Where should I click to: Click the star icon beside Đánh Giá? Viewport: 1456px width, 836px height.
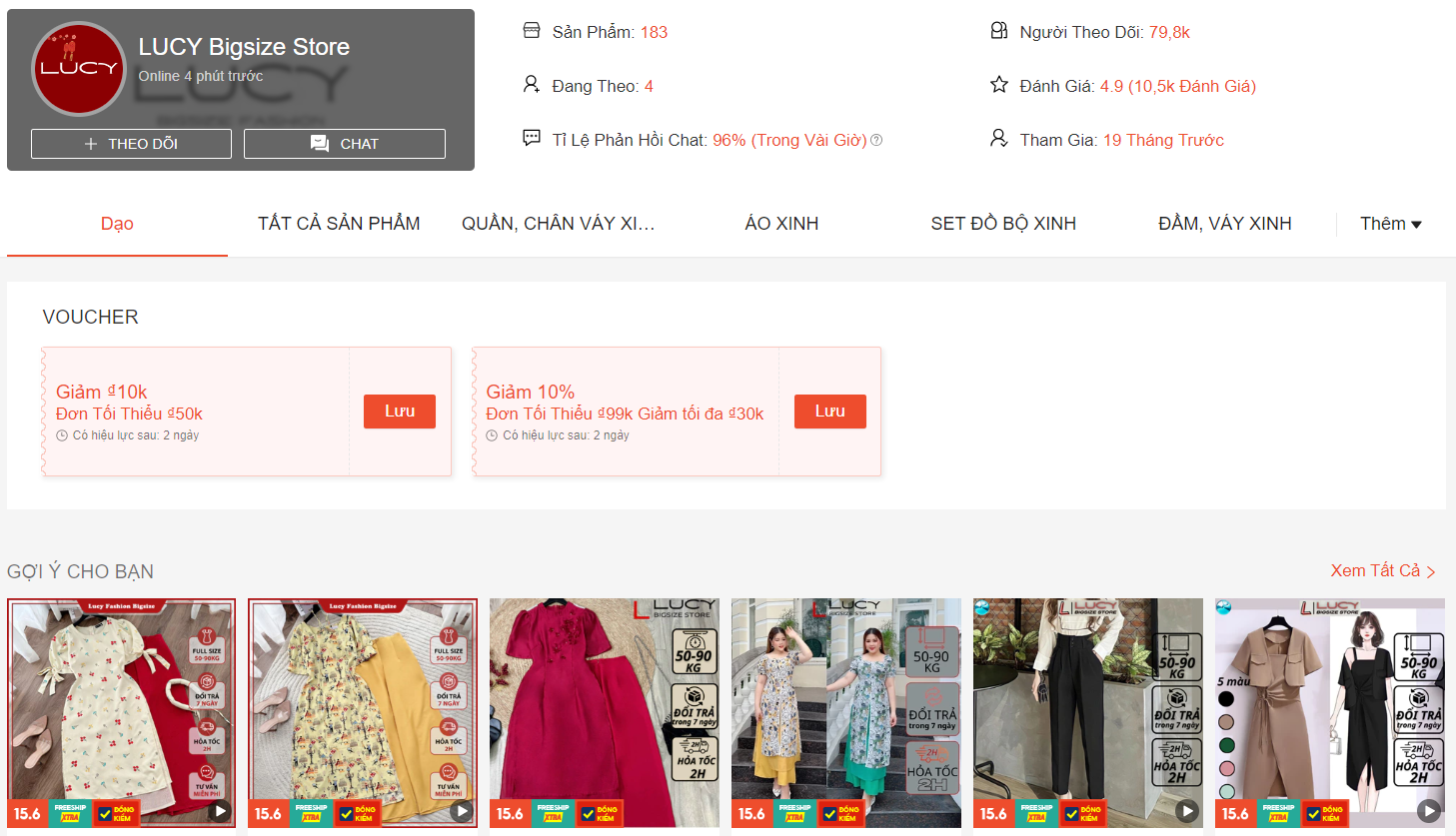pos(998,85)
